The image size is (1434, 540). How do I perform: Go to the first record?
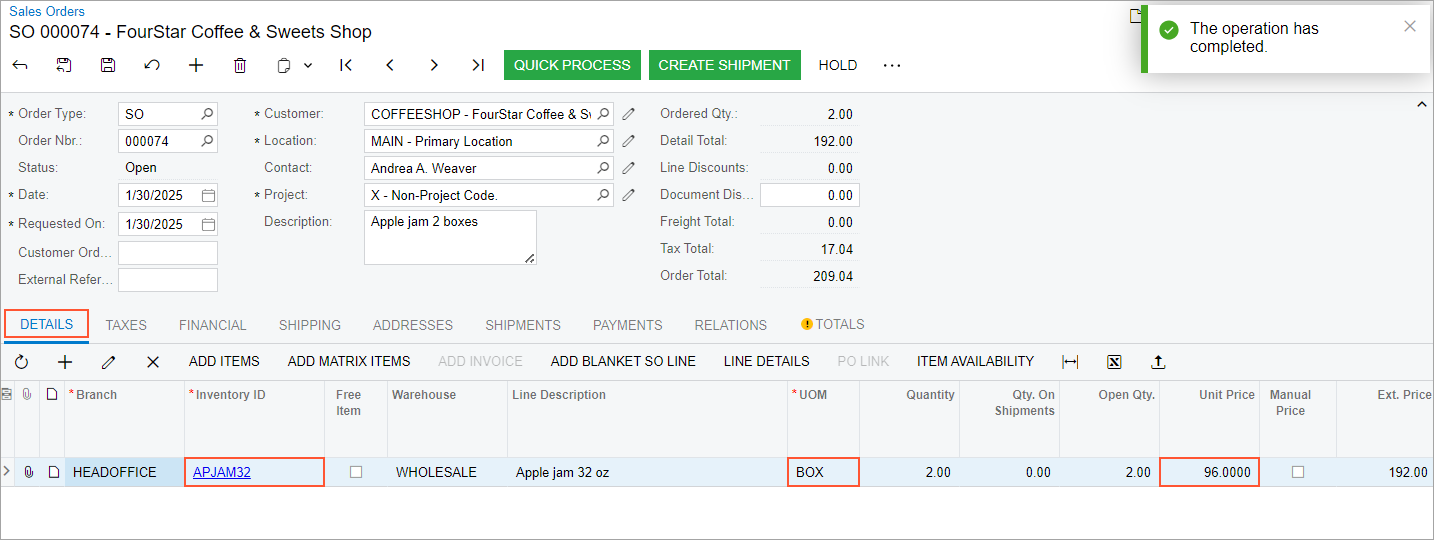(x=346, y=65)
